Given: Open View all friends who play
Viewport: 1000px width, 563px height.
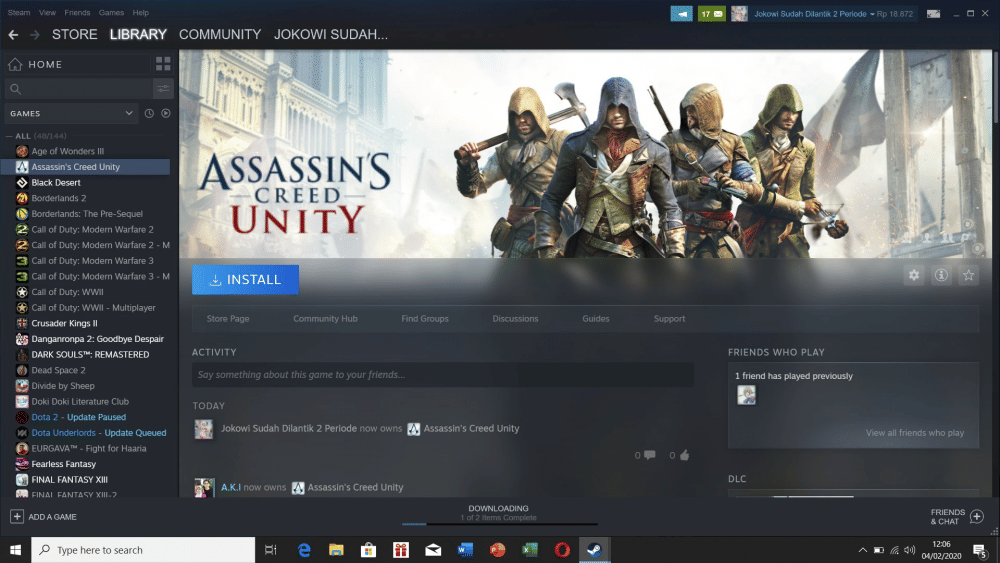Looking at the screenshot, I should [x=914, y=433].
